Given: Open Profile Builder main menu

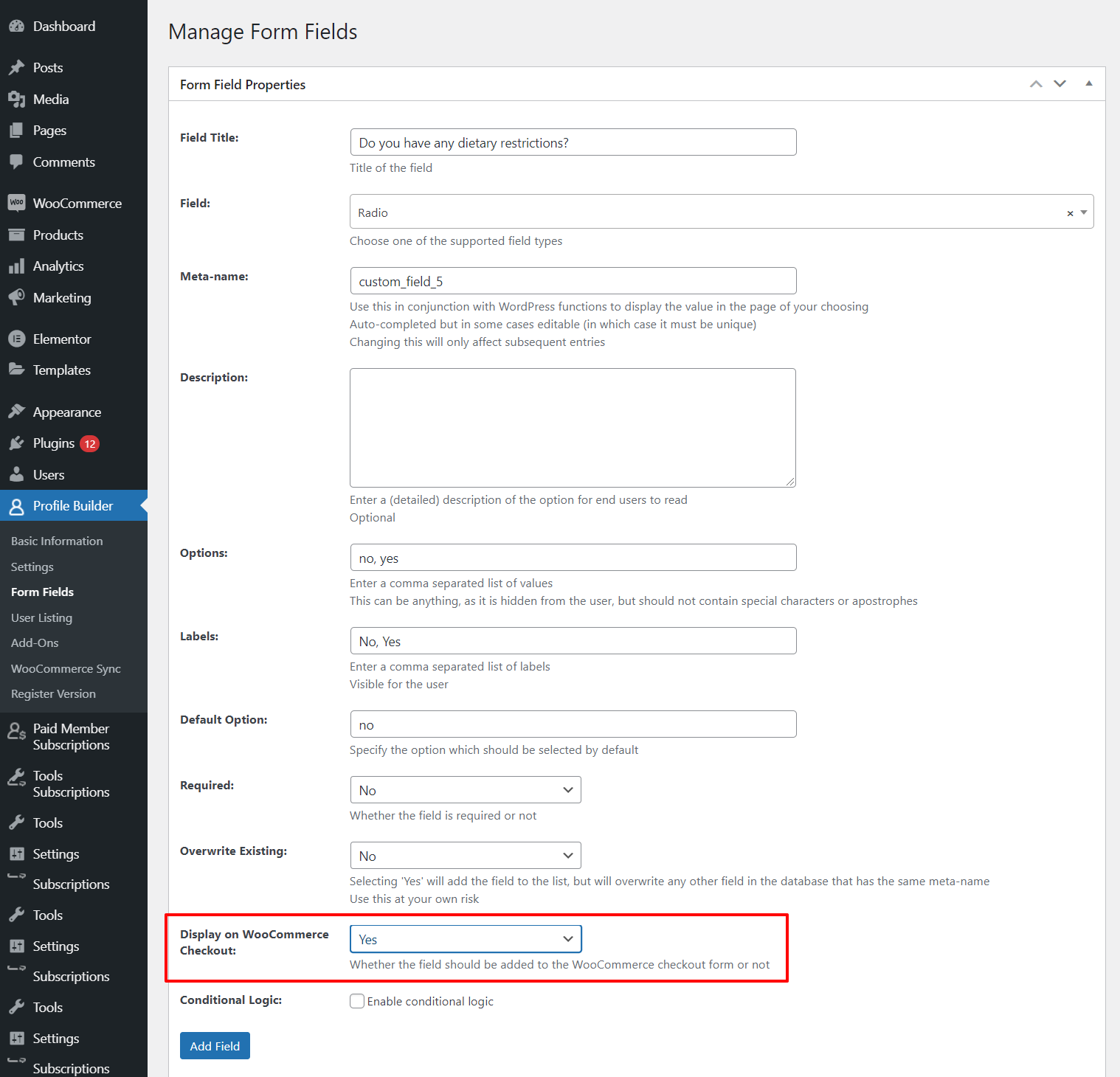Looking at the screenshot, I should (x=73, y=506).
